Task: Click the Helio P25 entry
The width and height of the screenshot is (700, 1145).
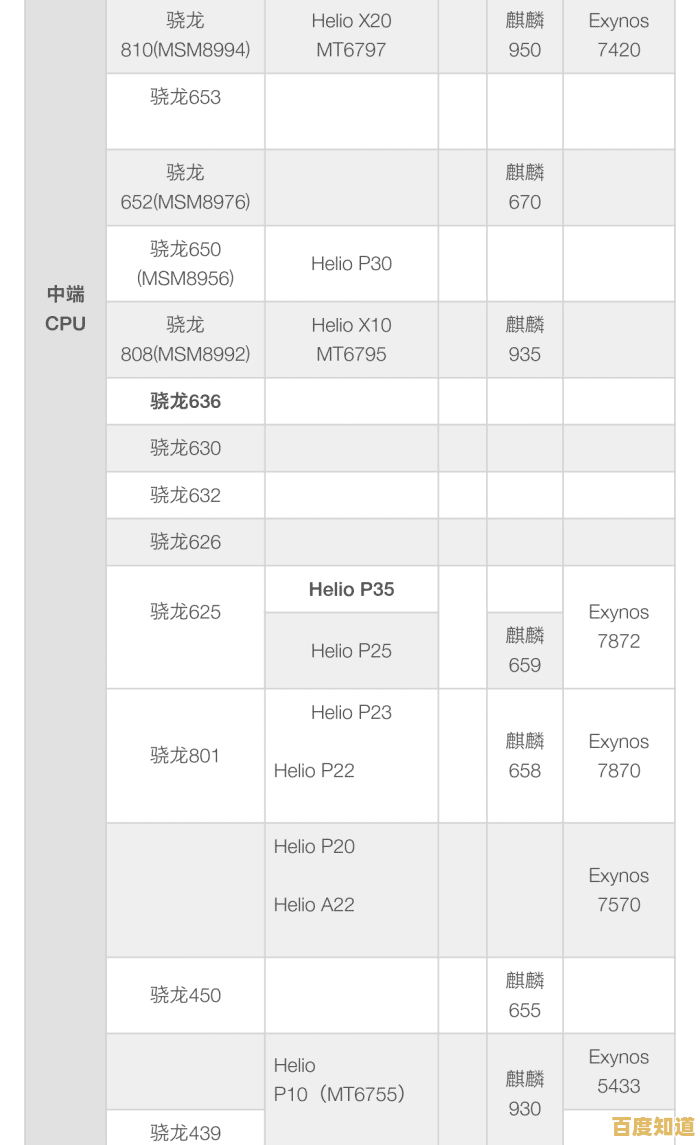Action: (x=351, y=651)
